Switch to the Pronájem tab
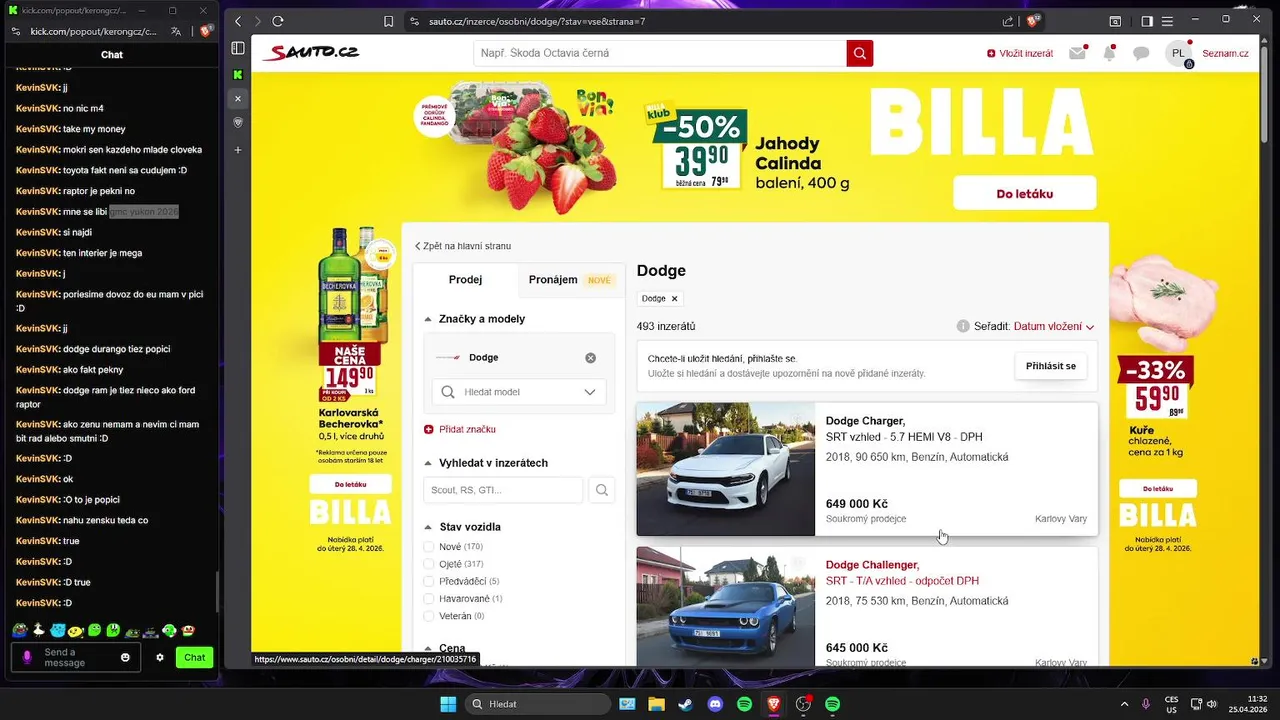 (x=569, y=280)
